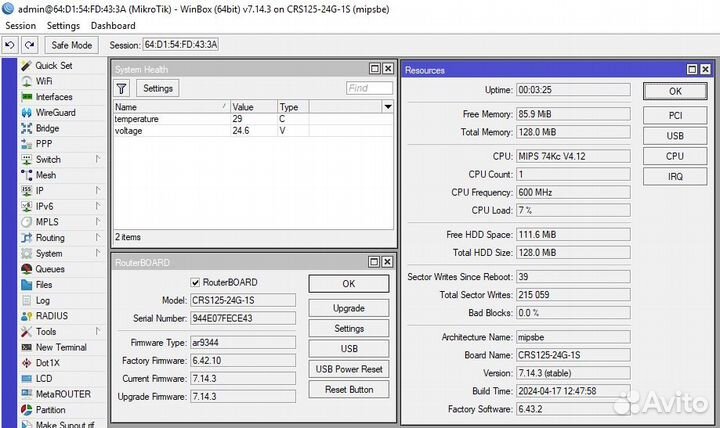This screenshot has height=428, width=720.
Task: Open New Terminal from the sidebar
Action: [61, 347]
